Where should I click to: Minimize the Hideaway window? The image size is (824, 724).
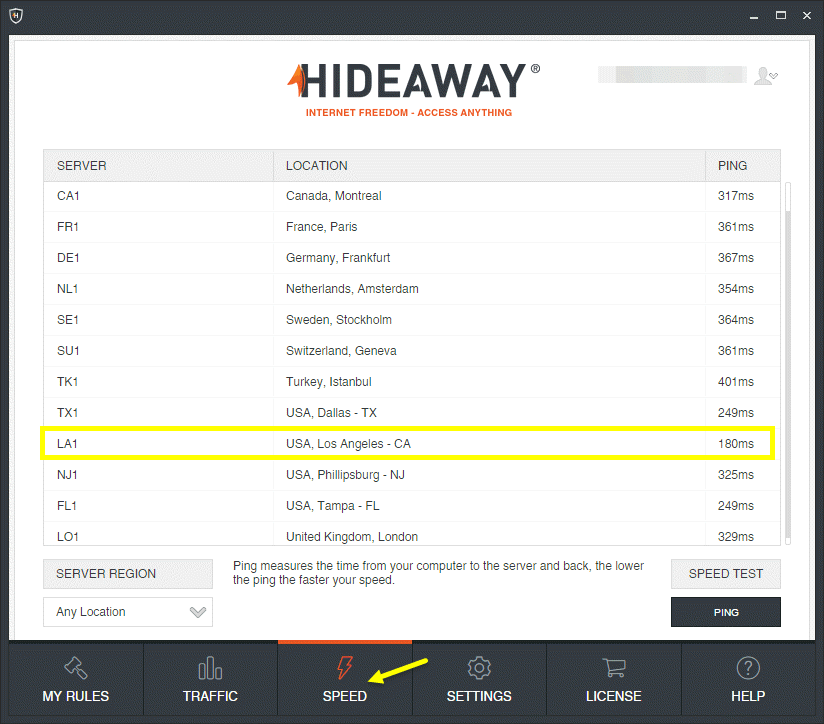click(754, 16)
